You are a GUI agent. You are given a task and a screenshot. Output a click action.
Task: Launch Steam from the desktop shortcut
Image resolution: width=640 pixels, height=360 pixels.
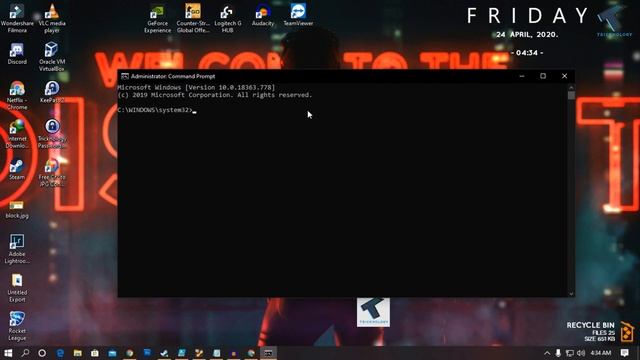[x=17, y=169]
